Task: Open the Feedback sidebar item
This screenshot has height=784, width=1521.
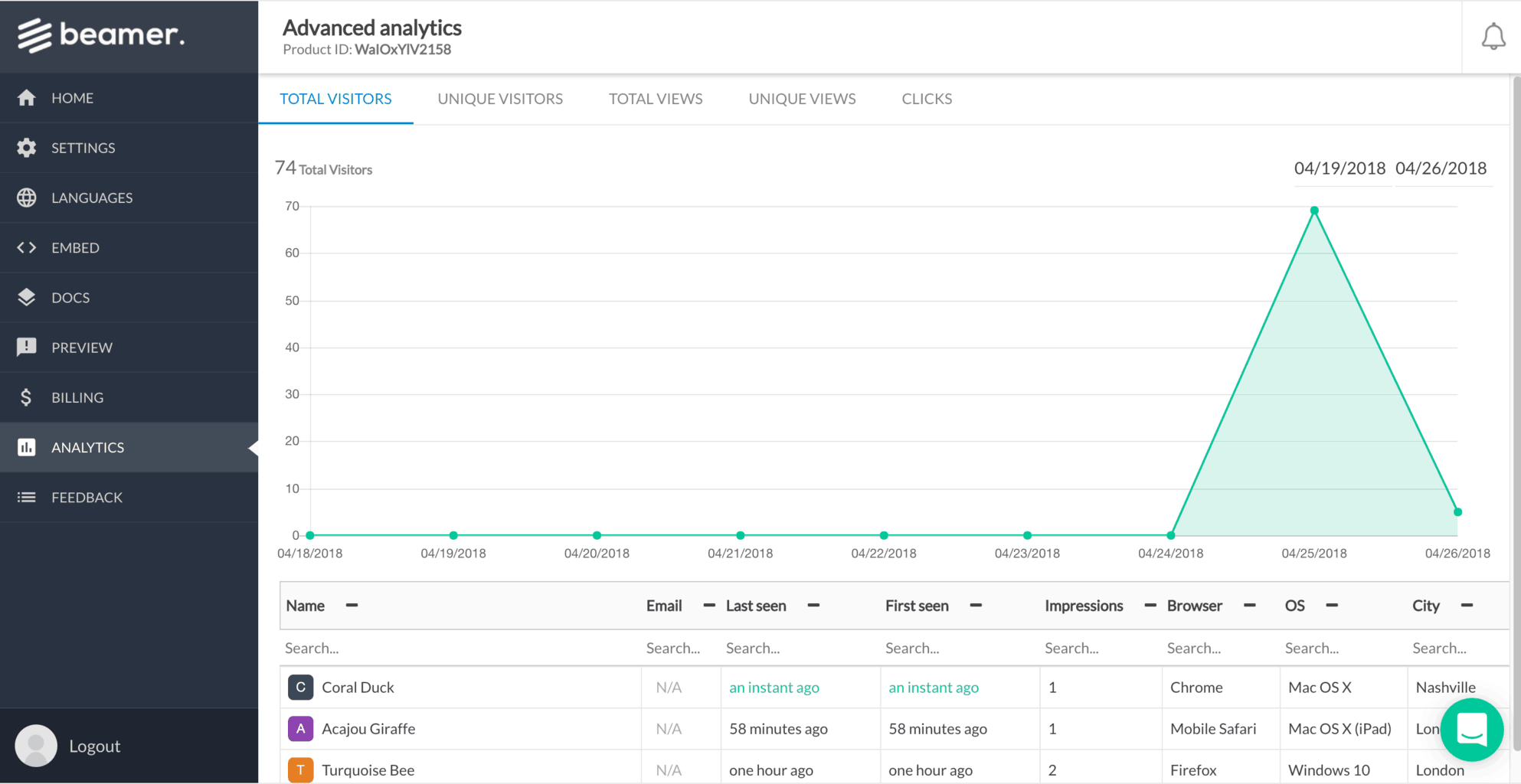Action: (87, 498)
